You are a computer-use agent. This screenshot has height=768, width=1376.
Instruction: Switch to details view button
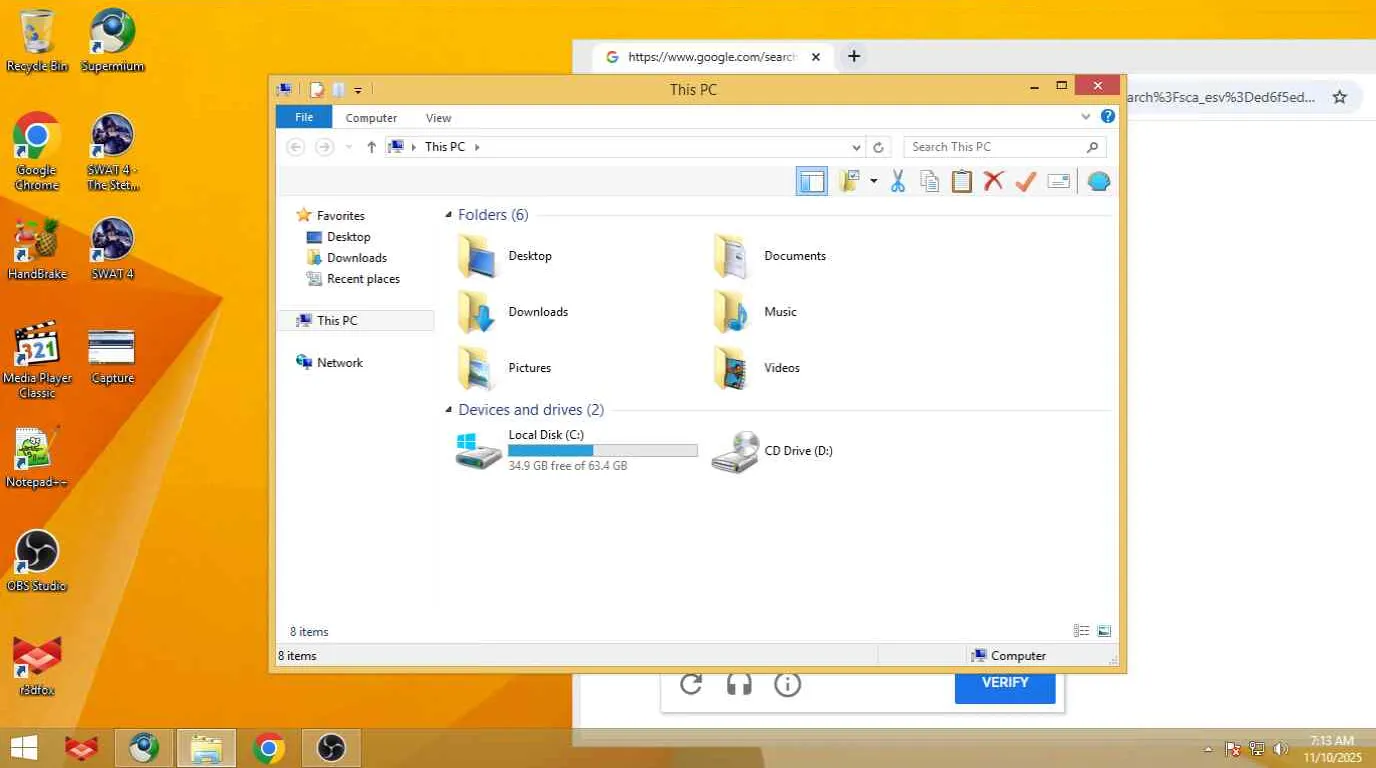coord(1082,631)
